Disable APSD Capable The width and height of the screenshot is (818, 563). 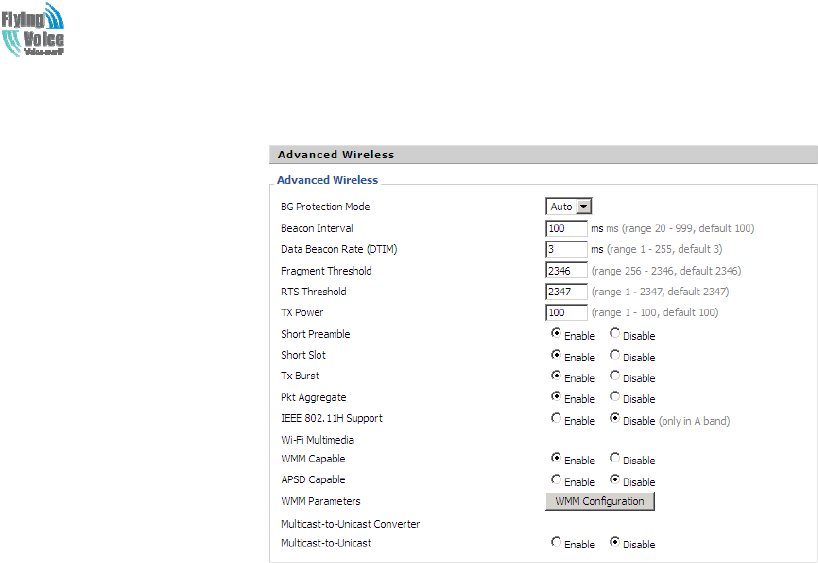coord(615,479)
